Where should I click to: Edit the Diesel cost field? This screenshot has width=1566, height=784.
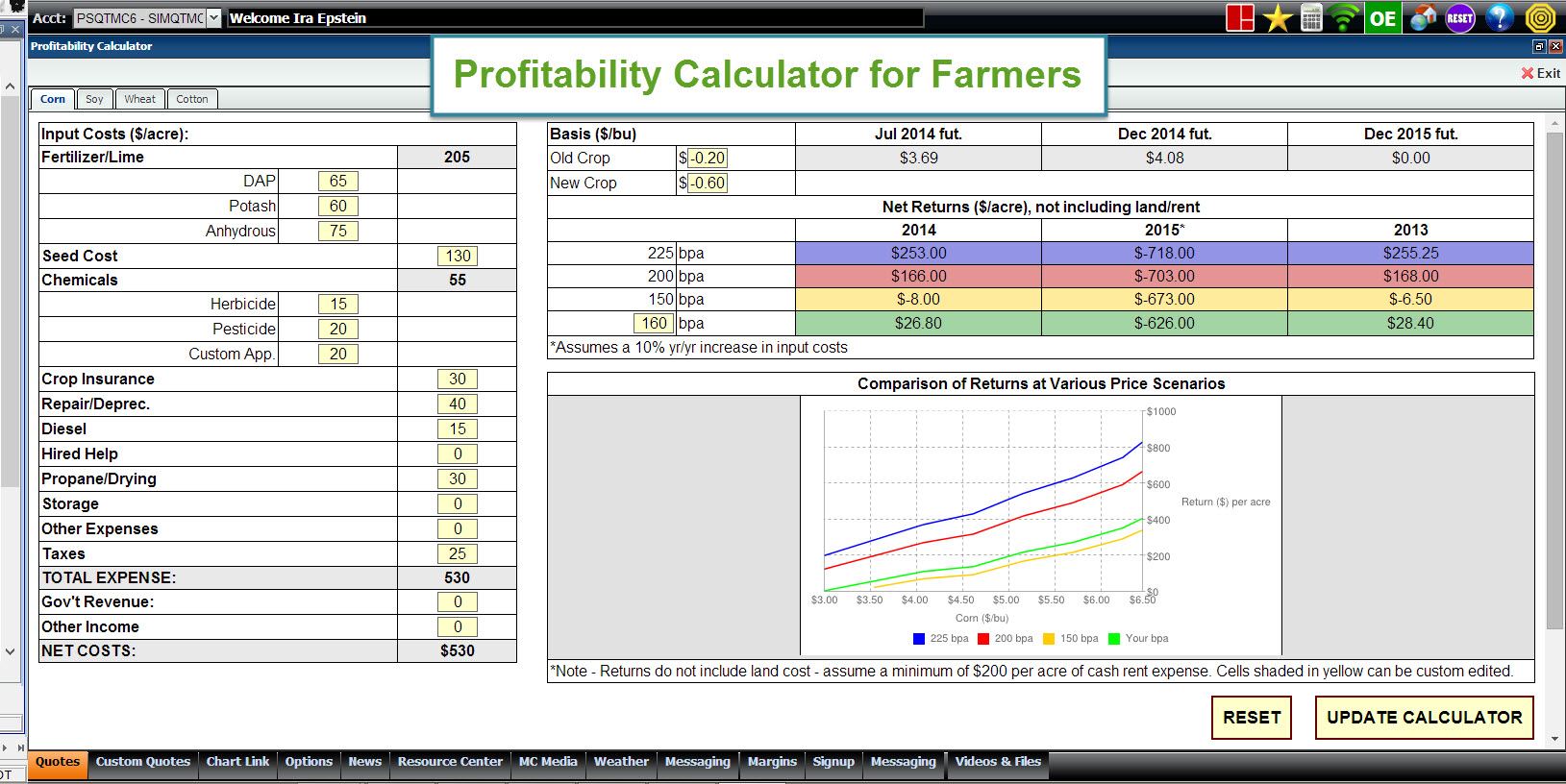click(x=458, y=429)
